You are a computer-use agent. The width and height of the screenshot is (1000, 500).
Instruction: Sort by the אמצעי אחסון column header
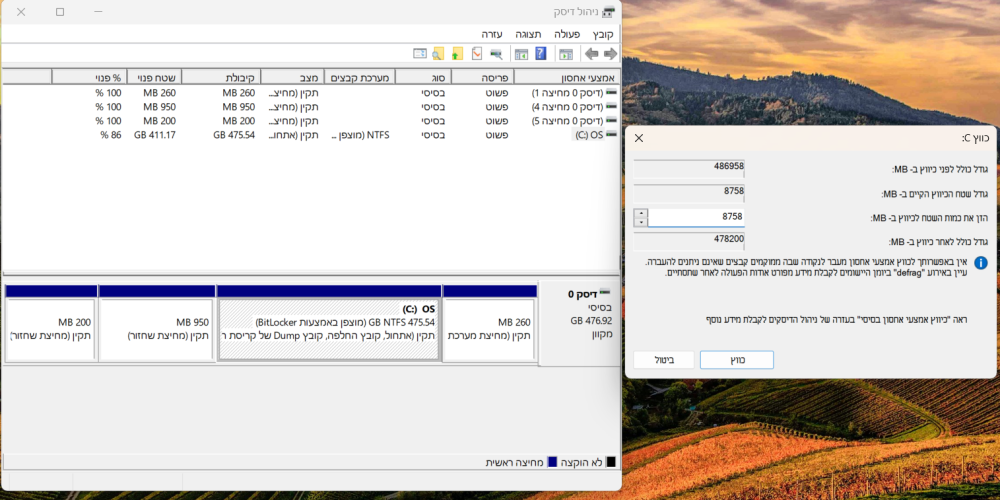tap(567, 77)
